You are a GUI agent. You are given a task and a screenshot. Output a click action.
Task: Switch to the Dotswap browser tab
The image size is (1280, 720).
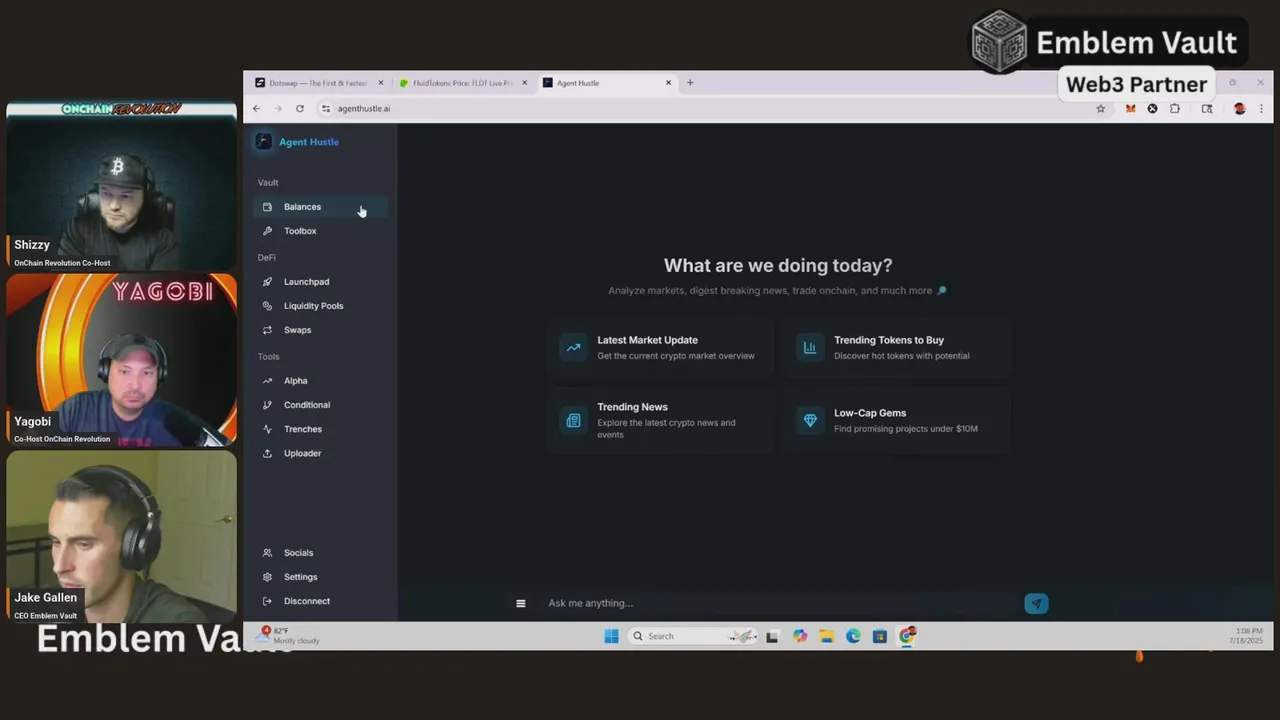[x=317, y=83]
